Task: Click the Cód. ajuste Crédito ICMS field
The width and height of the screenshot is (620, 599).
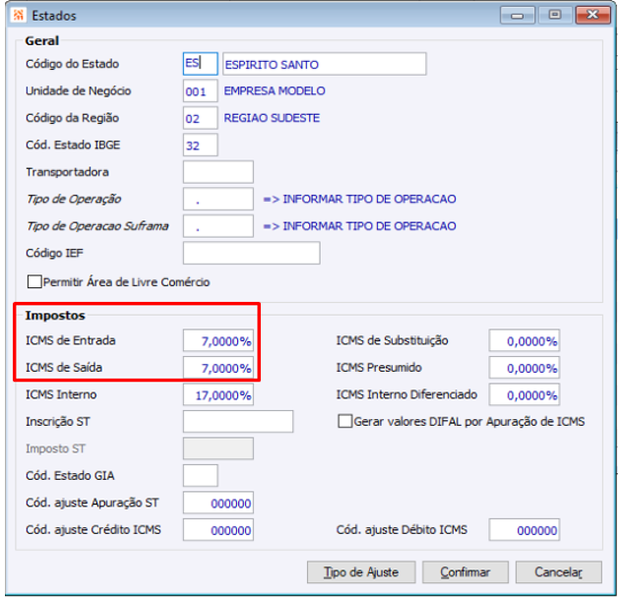Action: 218,530
